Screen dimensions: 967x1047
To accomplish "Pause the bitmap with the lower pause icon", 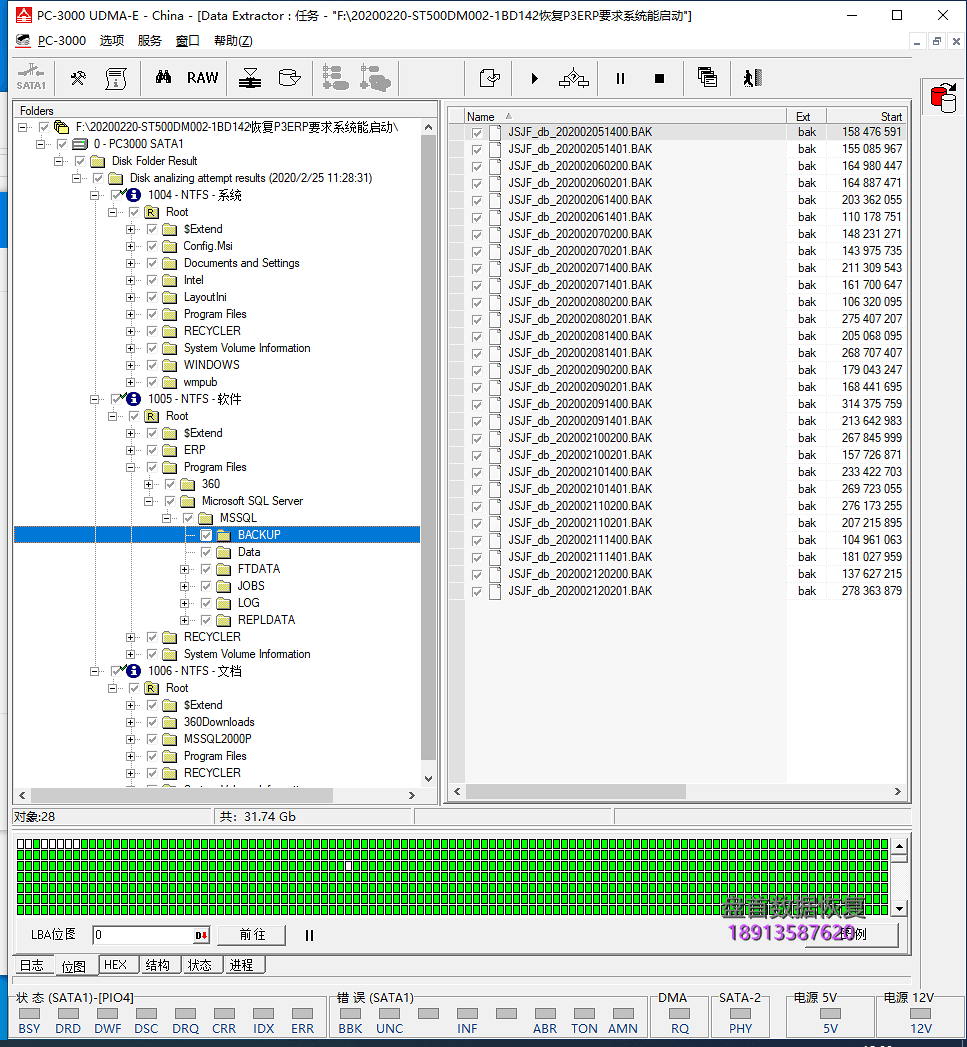I will click(309, 935).
